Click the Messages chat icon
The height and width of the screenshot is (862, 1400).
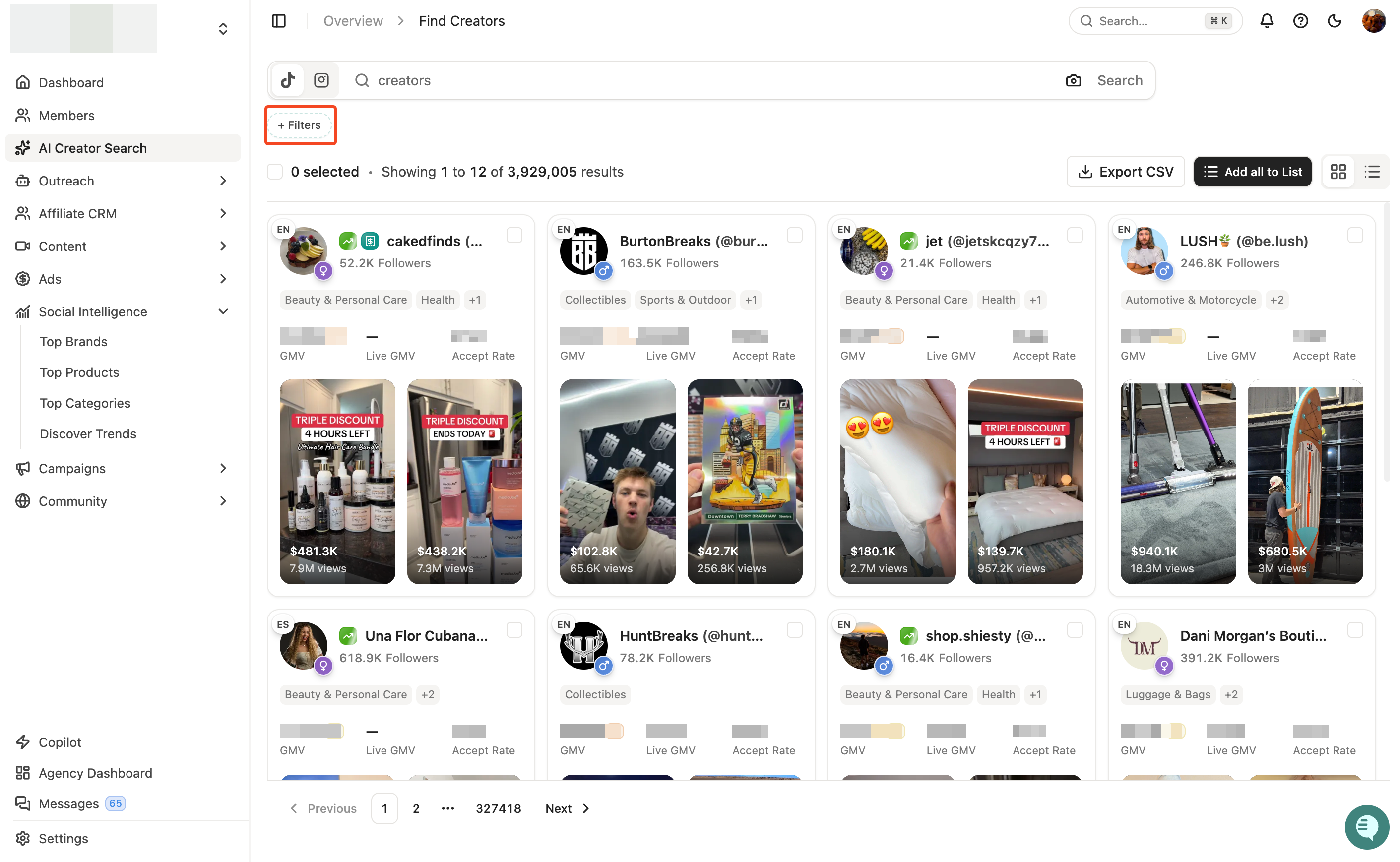click(23, 804)
